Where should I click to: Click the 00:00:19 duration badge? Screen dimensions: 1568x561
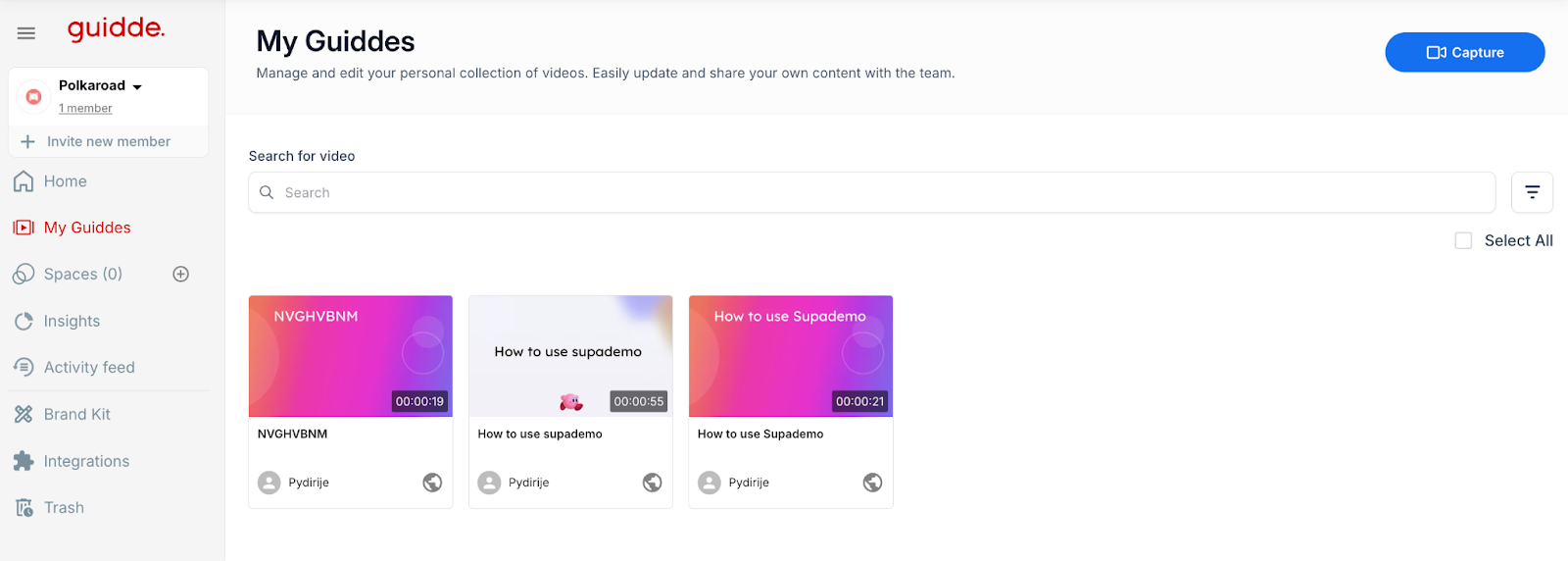419,401
